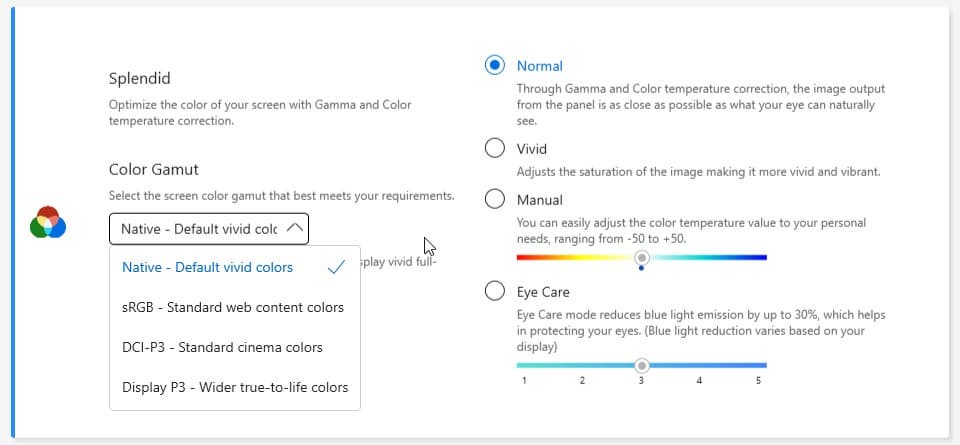
Task: Turn on the Eye Care radio button
Action: [494, 291]
